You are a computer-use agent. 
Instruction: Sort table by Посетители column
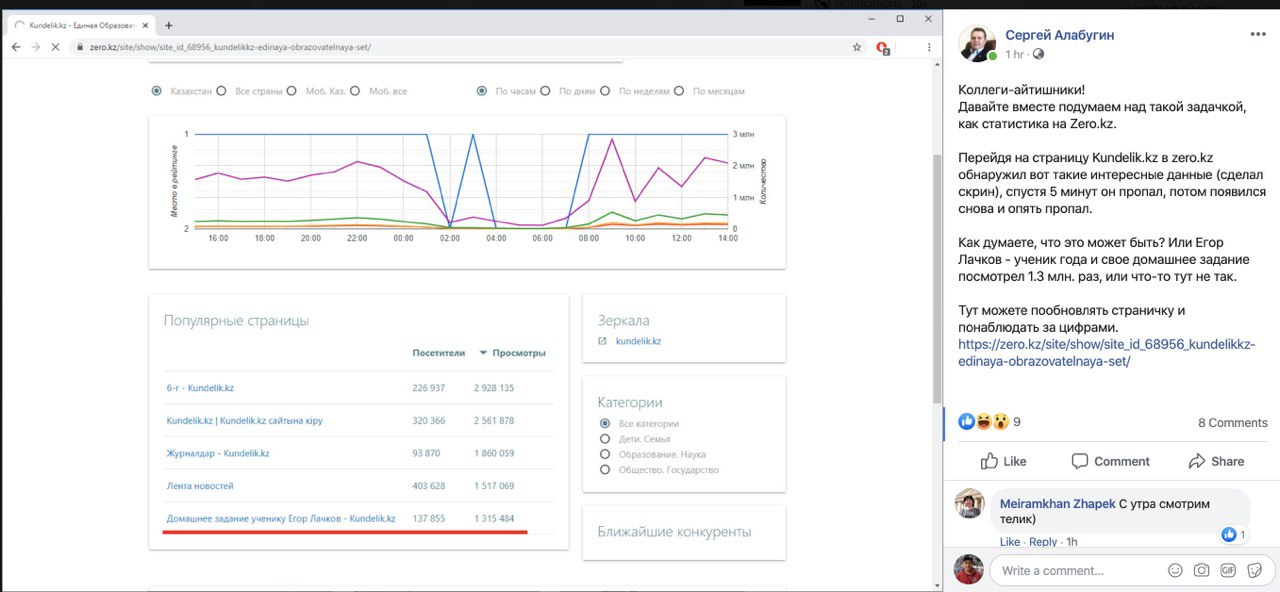(x=439, y=353)
